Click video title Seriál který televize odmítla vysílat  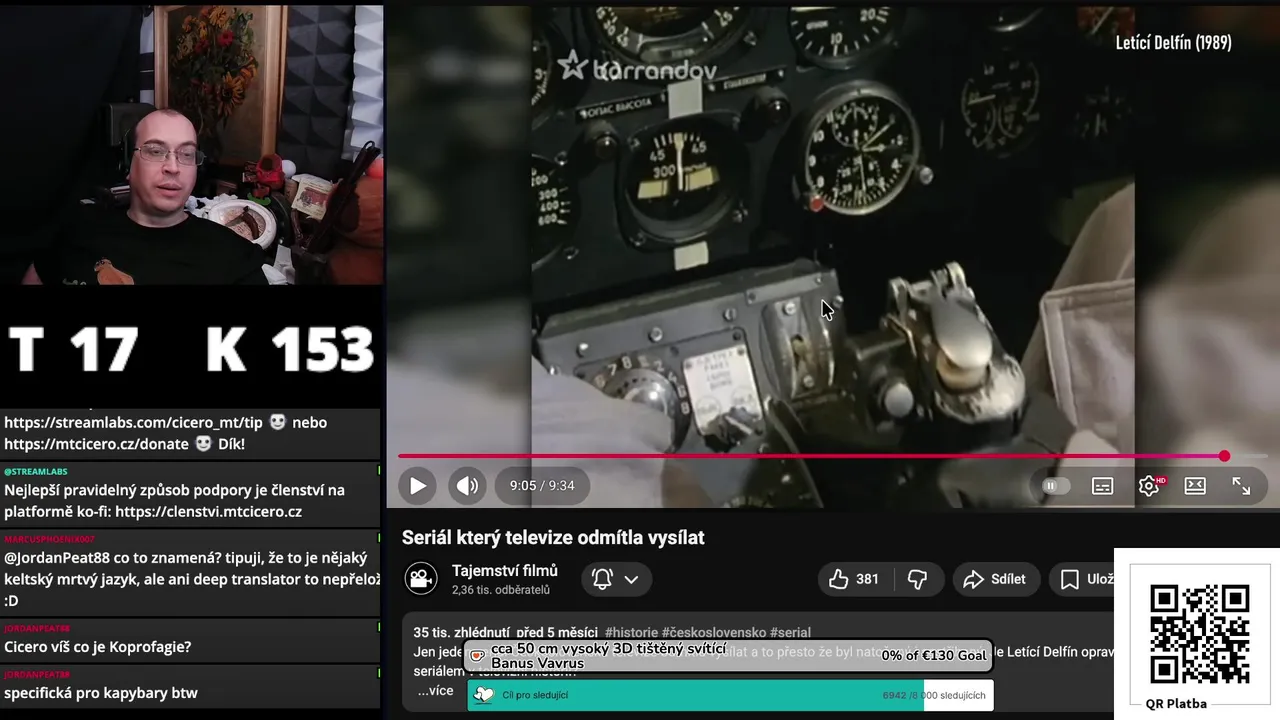[x=553, y=538]
